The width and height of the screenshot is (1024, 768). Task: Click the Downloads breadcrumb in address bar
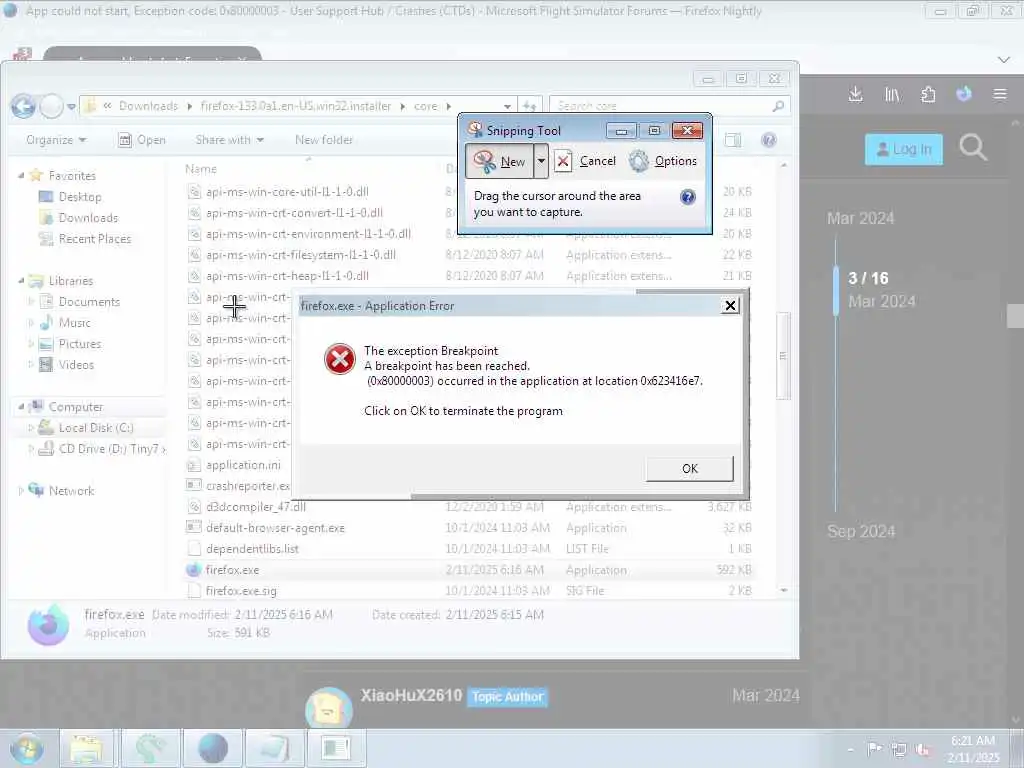148,106
